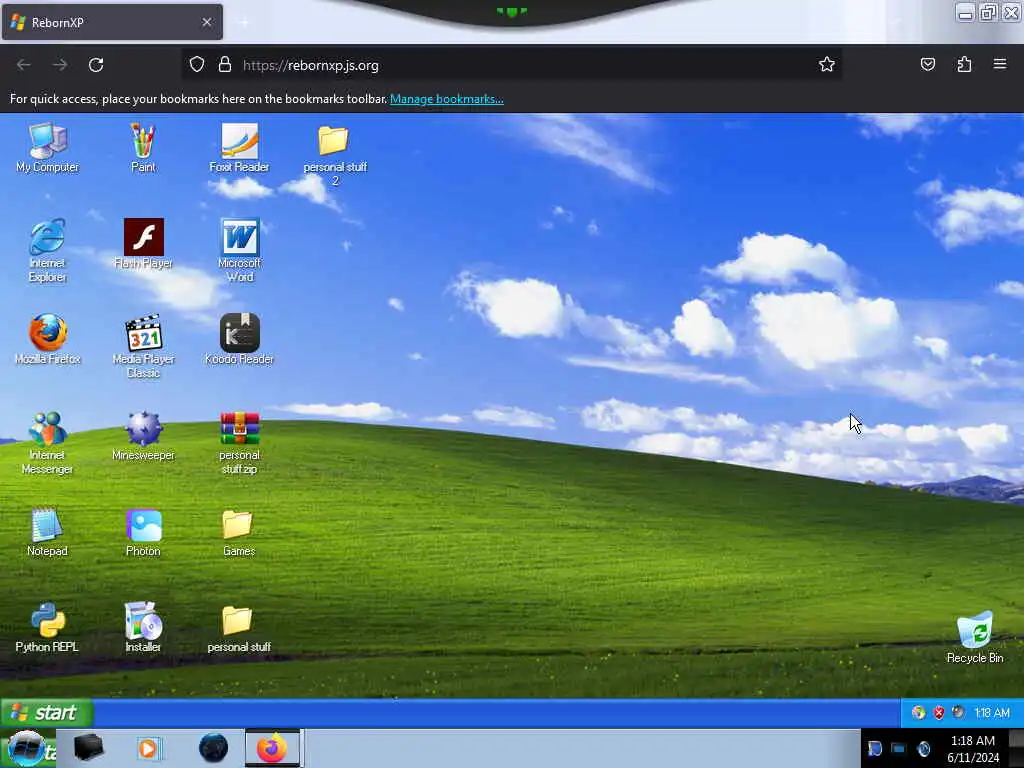Click the network icon in host tray
The width and height of the screenshot is (1024, 768).
click(899, 749)
